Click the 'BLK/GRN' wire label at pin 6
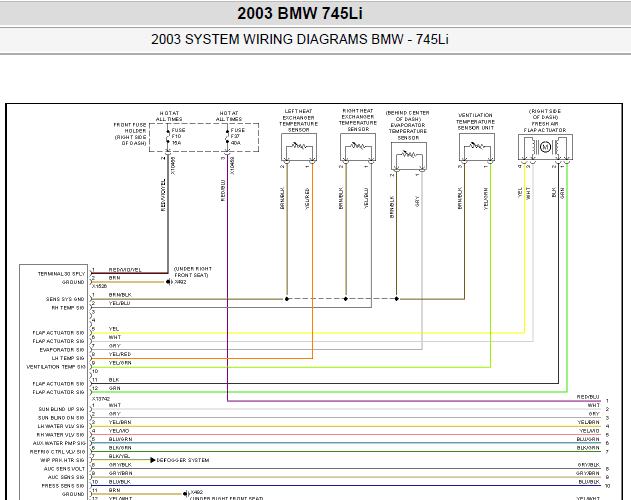 [x=120, y=448]
